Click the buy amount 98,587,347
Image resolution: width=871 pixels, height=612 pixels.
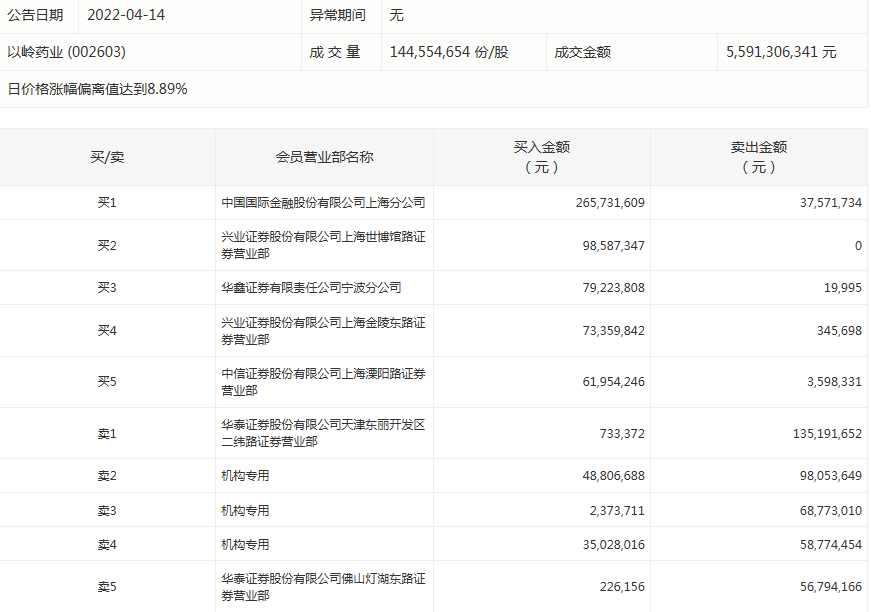[613, 245]
